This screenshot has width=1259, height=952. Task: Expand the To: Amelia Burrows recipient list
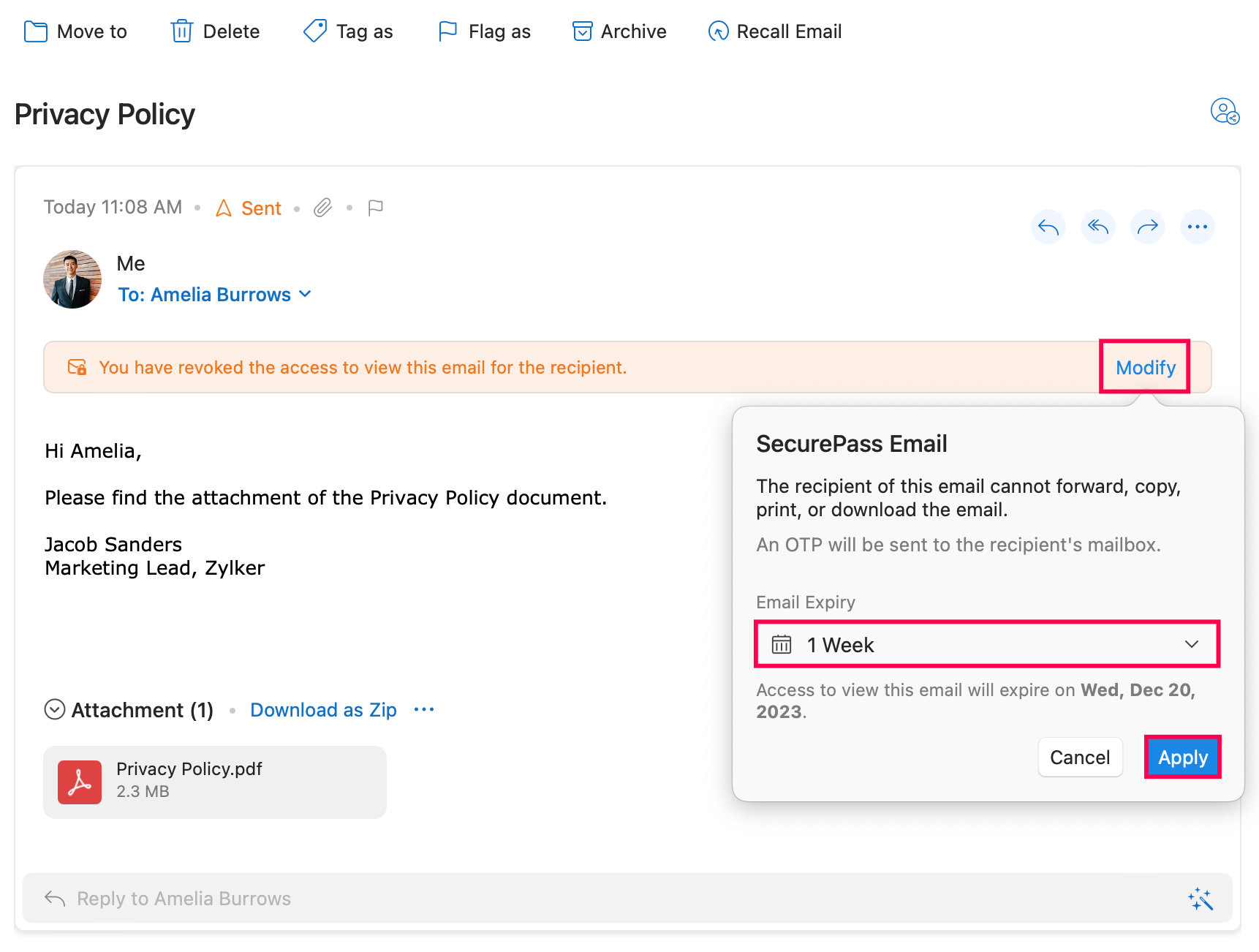pyautogui.click(x=215, y=295)
